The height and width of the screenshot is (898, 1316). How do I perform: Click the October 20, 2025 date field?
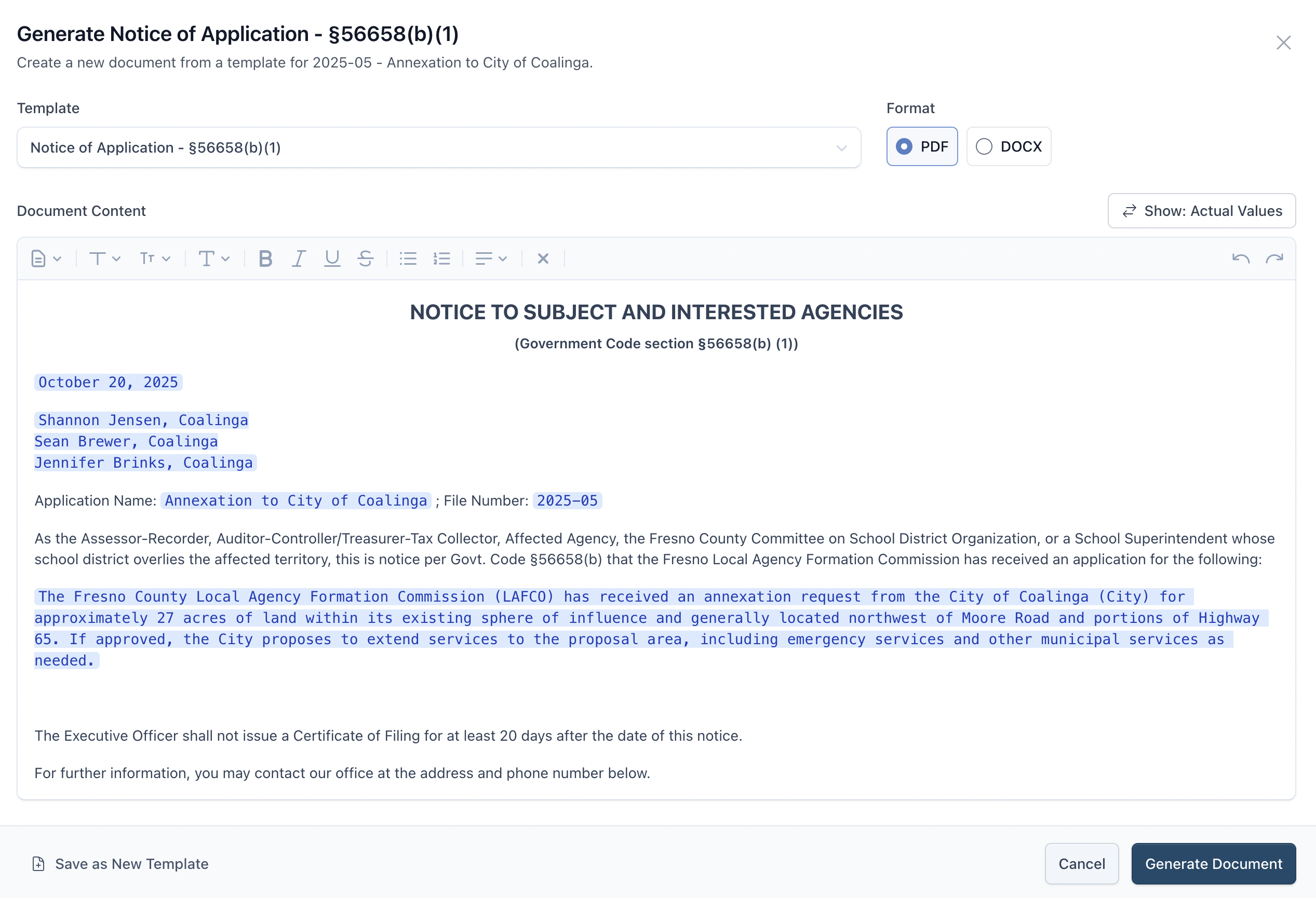(108, 383)
